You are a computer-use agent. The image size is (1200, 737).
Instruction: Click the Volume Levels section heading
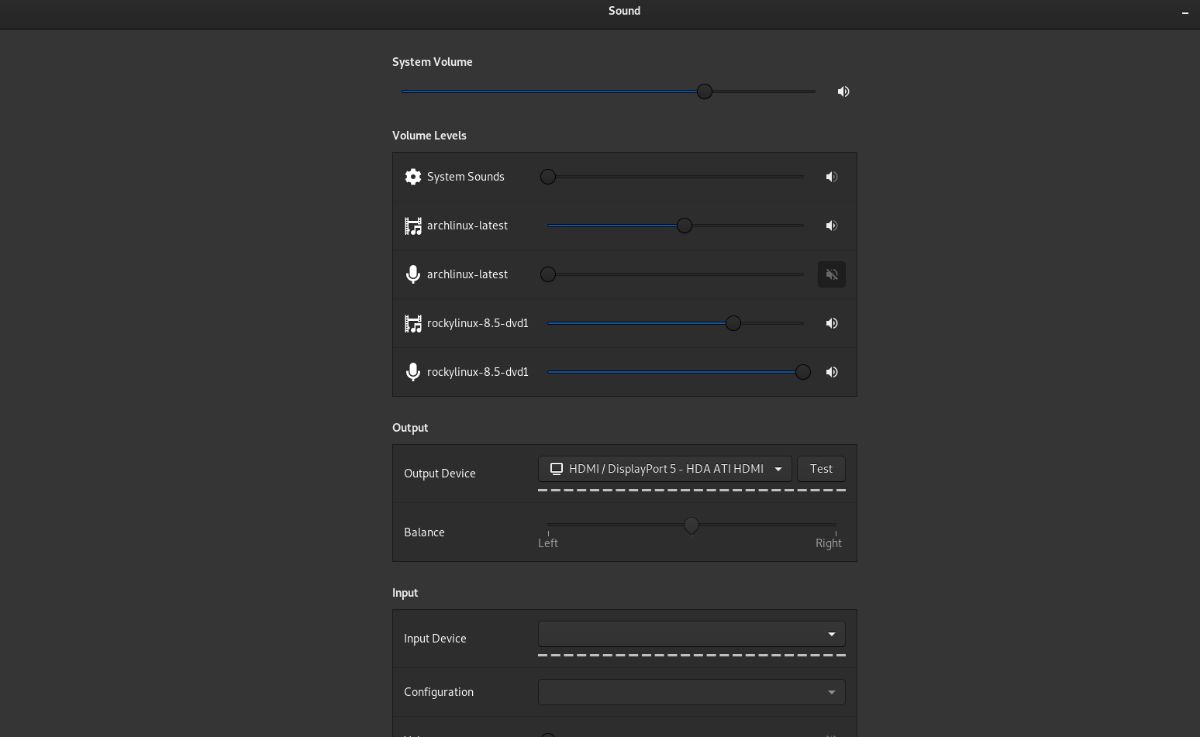click(430, 135)
